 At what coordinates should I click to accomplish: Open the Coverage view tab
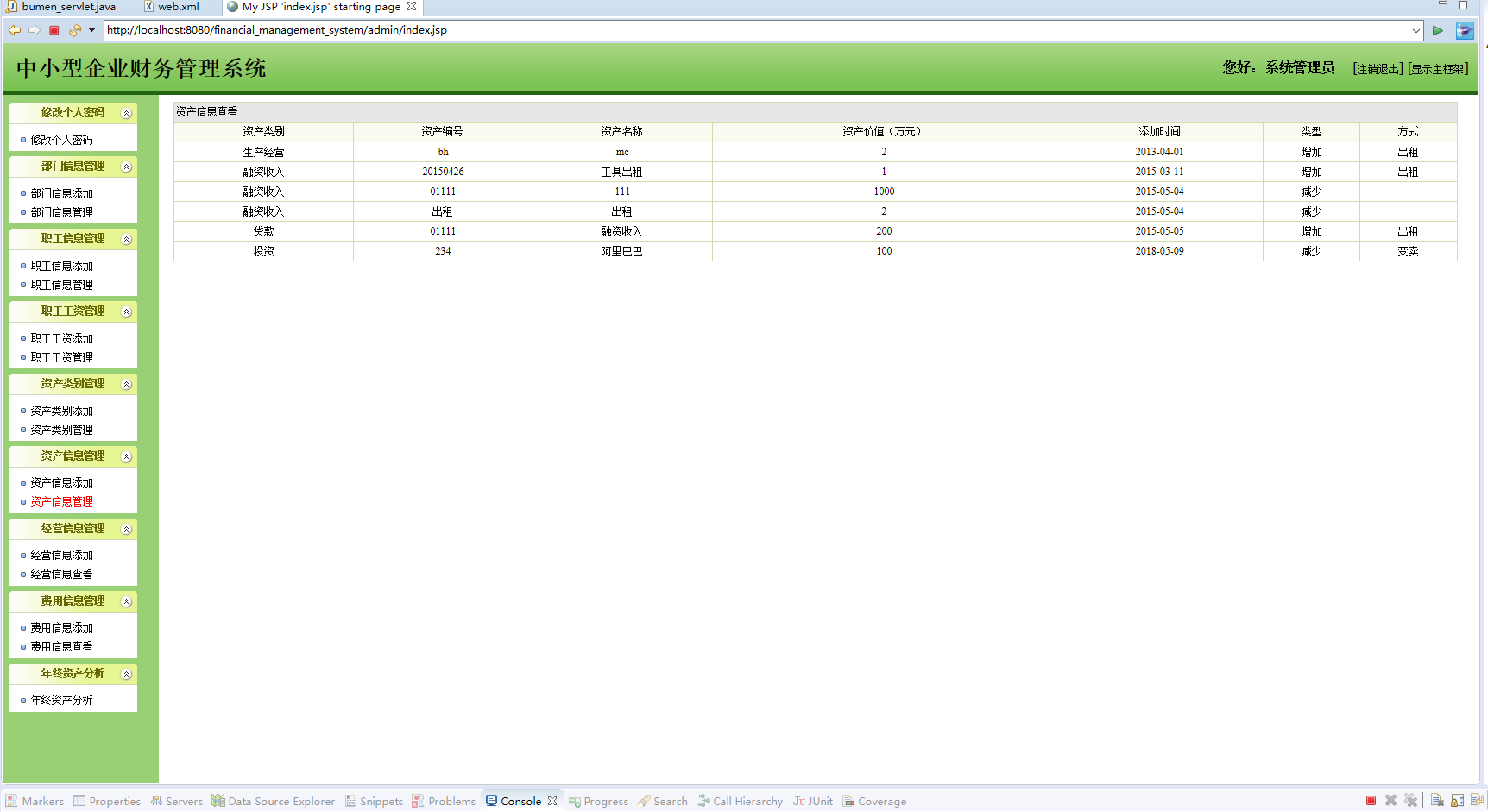[x=875, y=801]
